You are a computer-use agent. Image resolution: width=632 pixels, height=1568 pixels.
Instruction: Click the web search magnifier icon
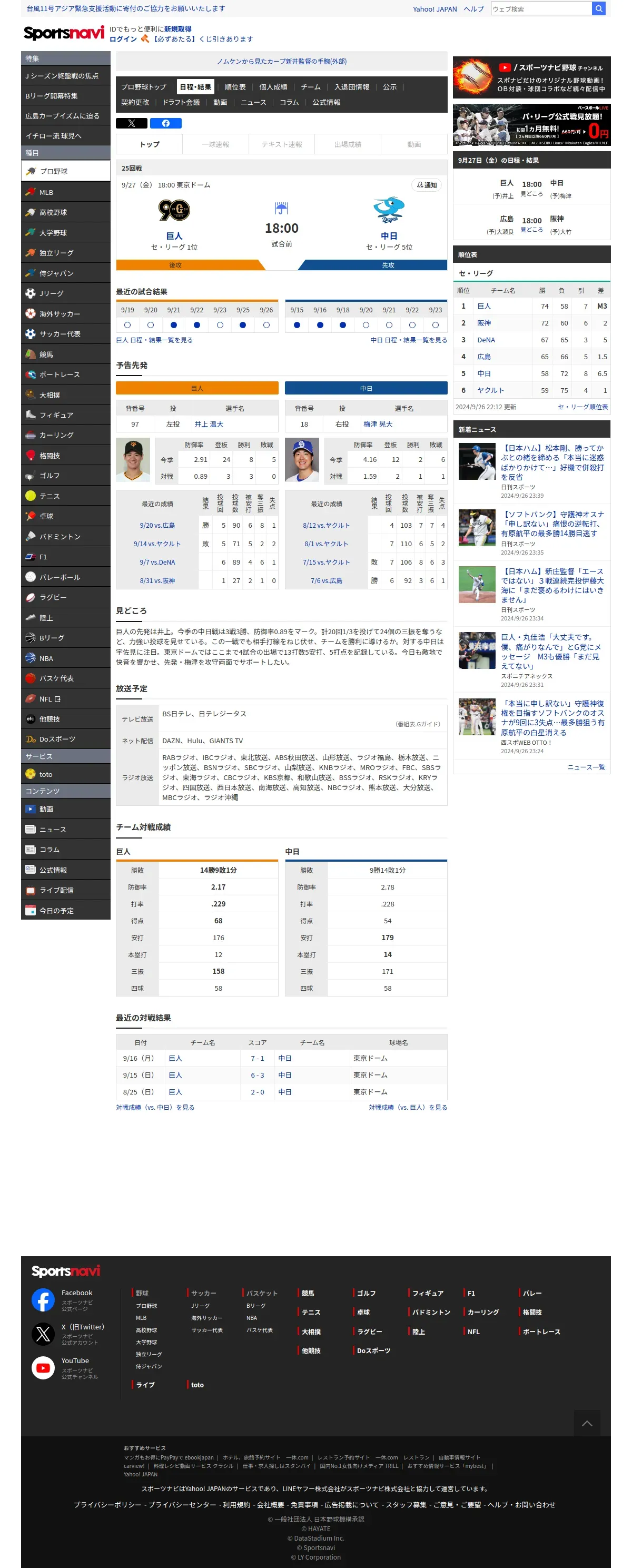tap(598, 8)
